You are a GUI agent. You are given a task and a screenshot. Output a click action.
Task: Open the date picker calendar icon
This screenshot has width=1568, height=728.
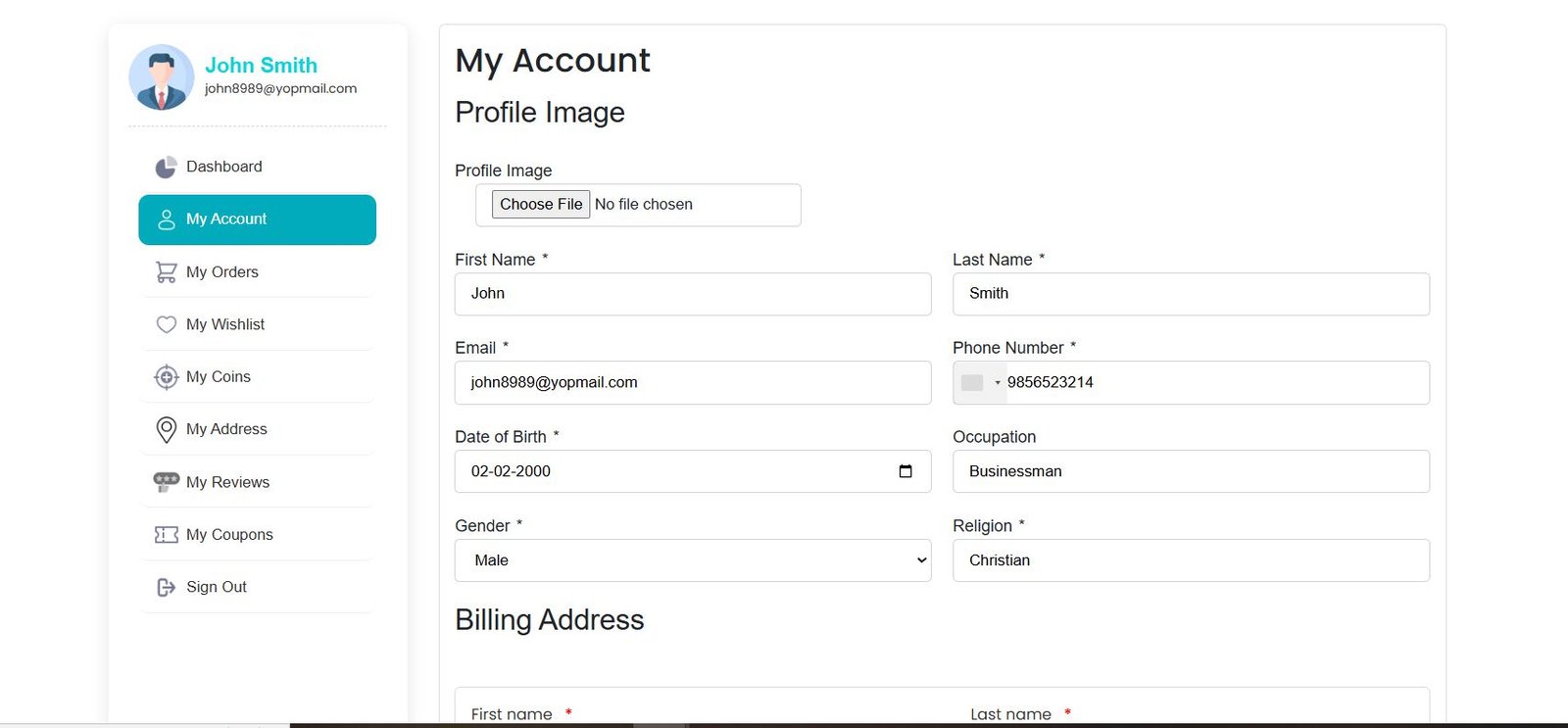[905, 471]
